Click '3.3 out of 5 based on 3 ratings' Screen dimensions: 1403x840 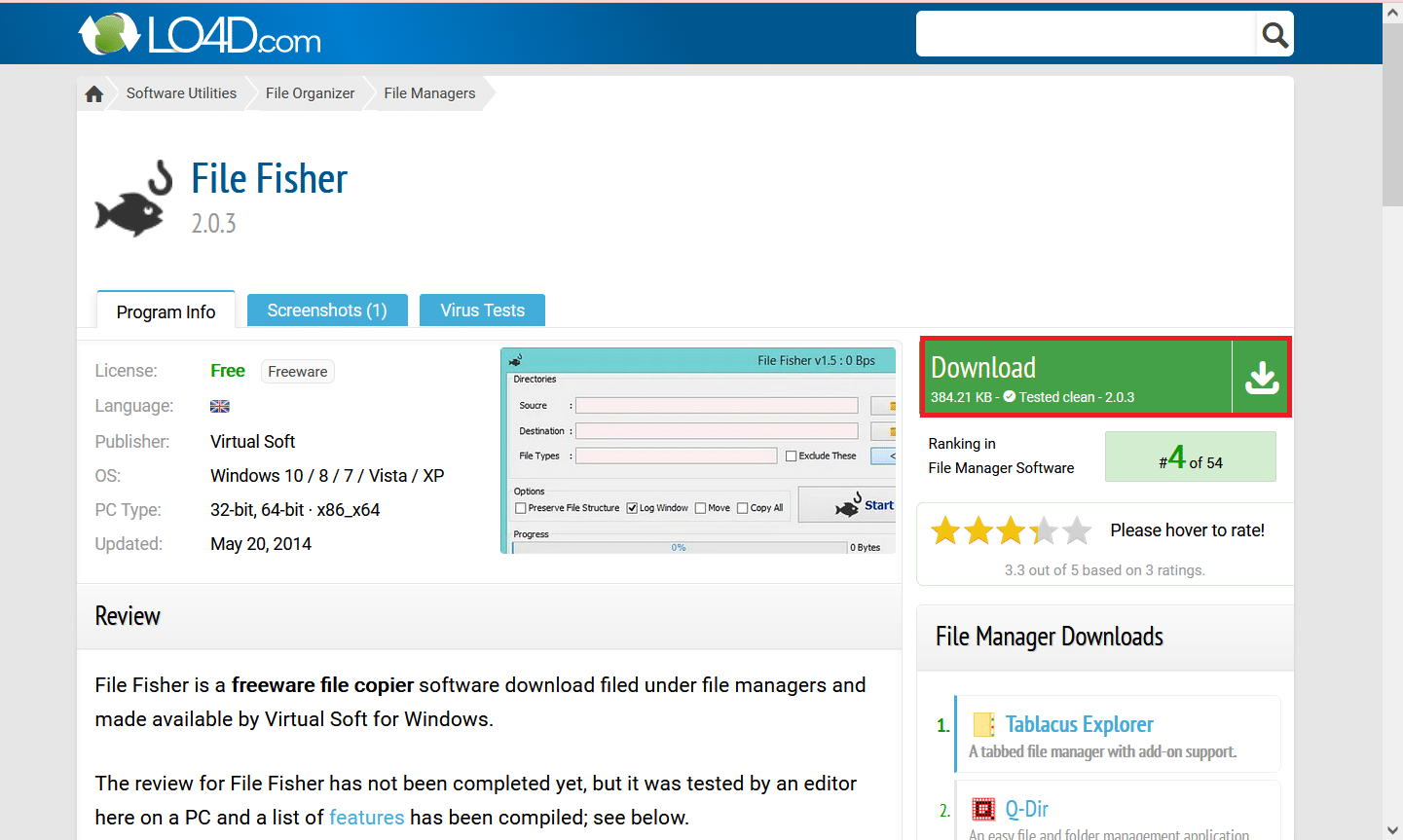(x=1105, y=570)
